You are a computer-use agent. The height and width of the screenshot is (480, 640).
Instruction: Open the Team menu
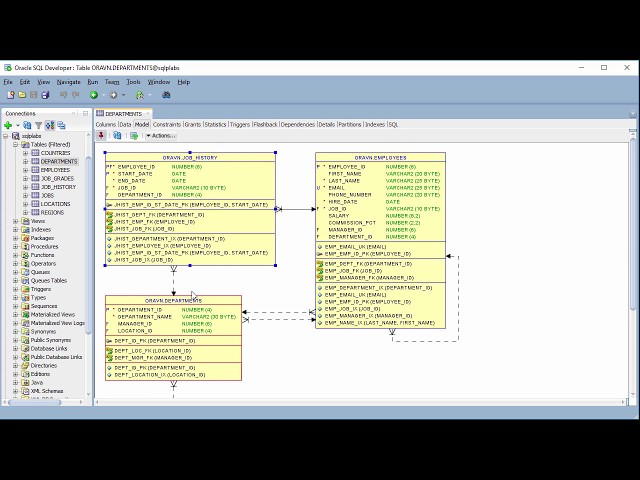[112, 82]
